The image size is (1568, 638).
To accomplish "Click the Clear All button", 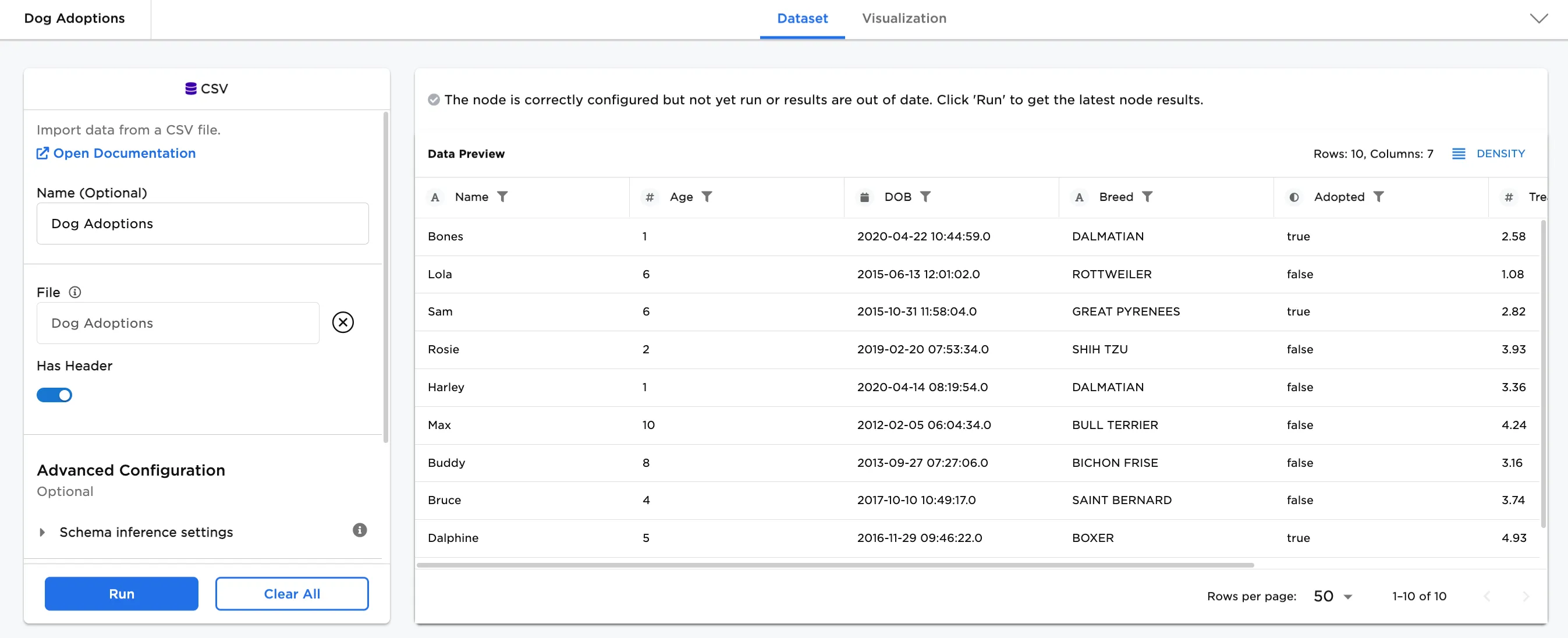I will (292, 593).
